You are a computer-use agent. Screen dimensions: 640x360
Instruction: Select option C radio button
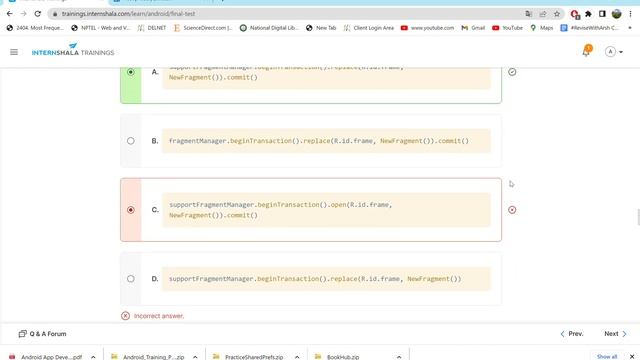131,210
